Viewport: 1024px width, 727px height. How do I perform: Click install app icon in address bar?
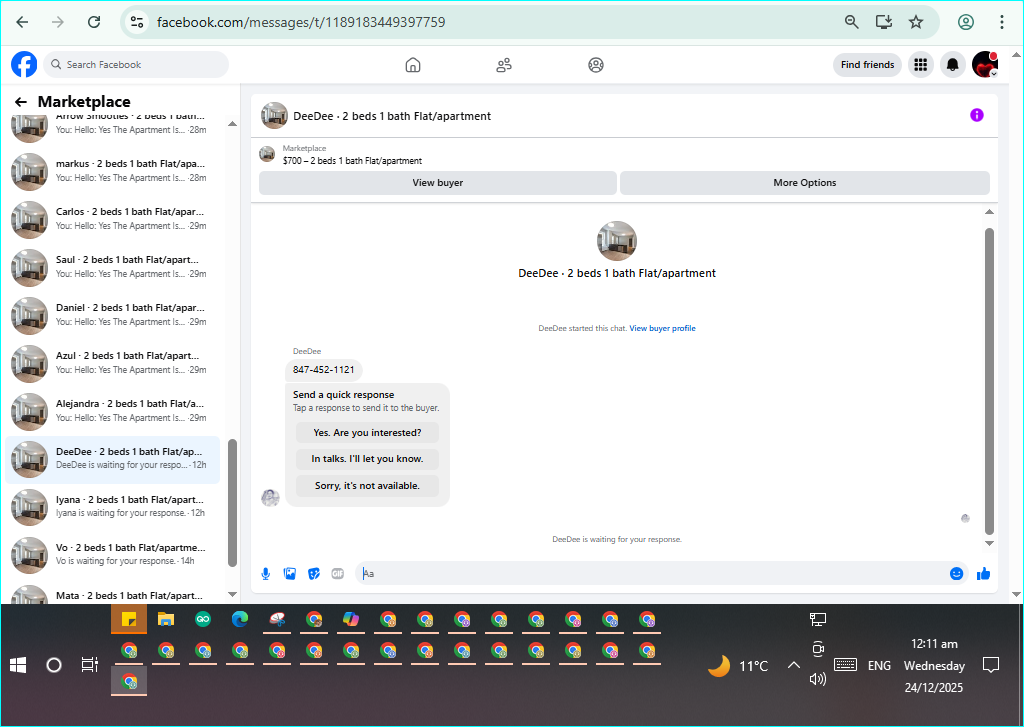pos(884,22)
